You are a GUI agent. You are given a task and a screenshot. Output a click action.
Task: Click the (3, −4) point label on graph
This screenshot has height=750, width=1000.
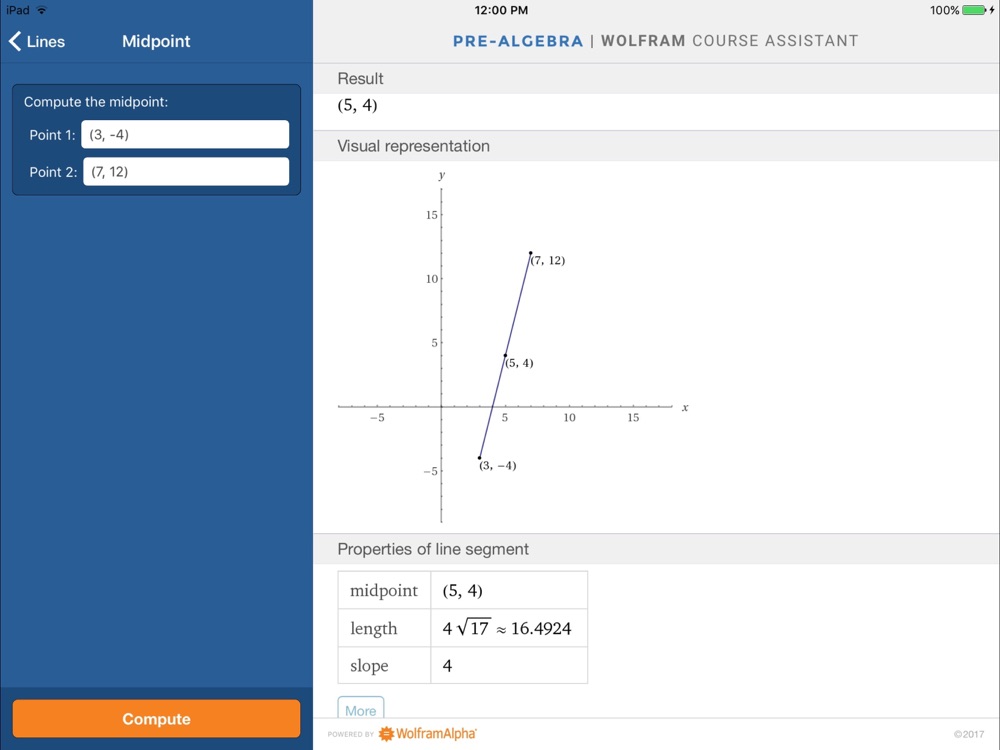[497, 465]
